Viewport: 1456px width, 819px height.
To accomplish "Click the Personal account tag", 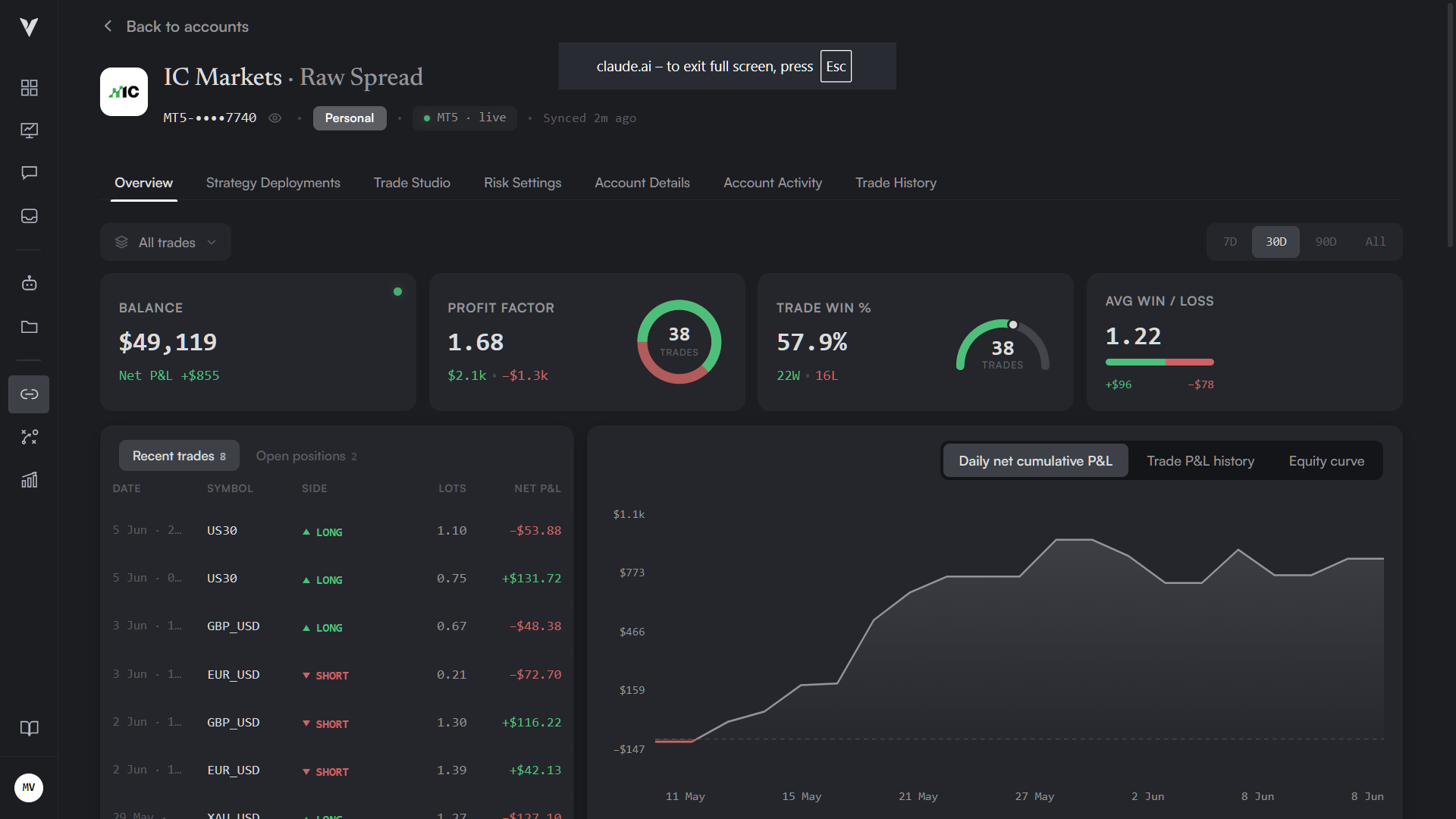I will [x=350, y=118].
